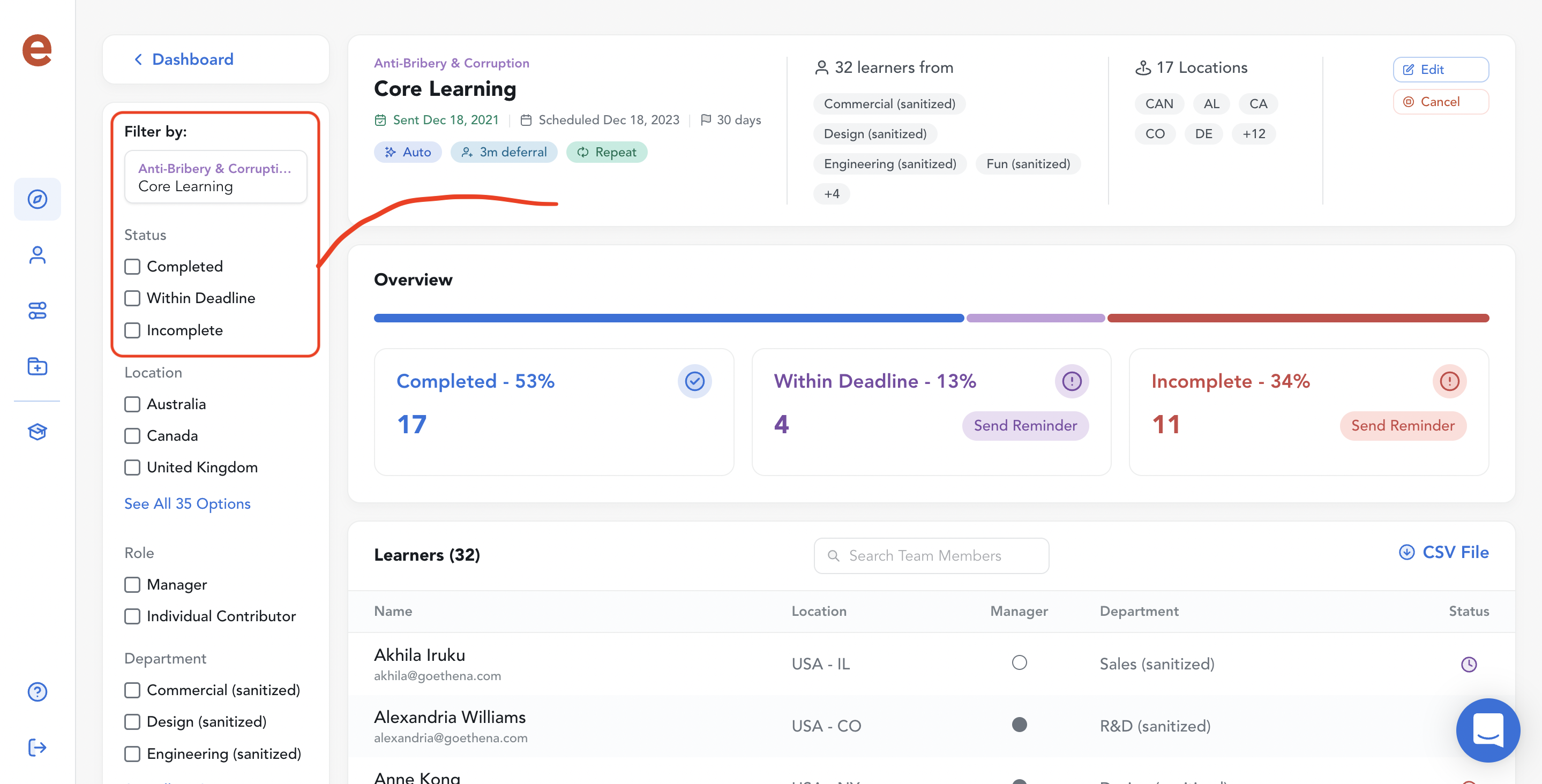Focus the Search Team Members field
Image resolution: width=1542 pixels, height=784 pixels.
click(x=931, y=556)
